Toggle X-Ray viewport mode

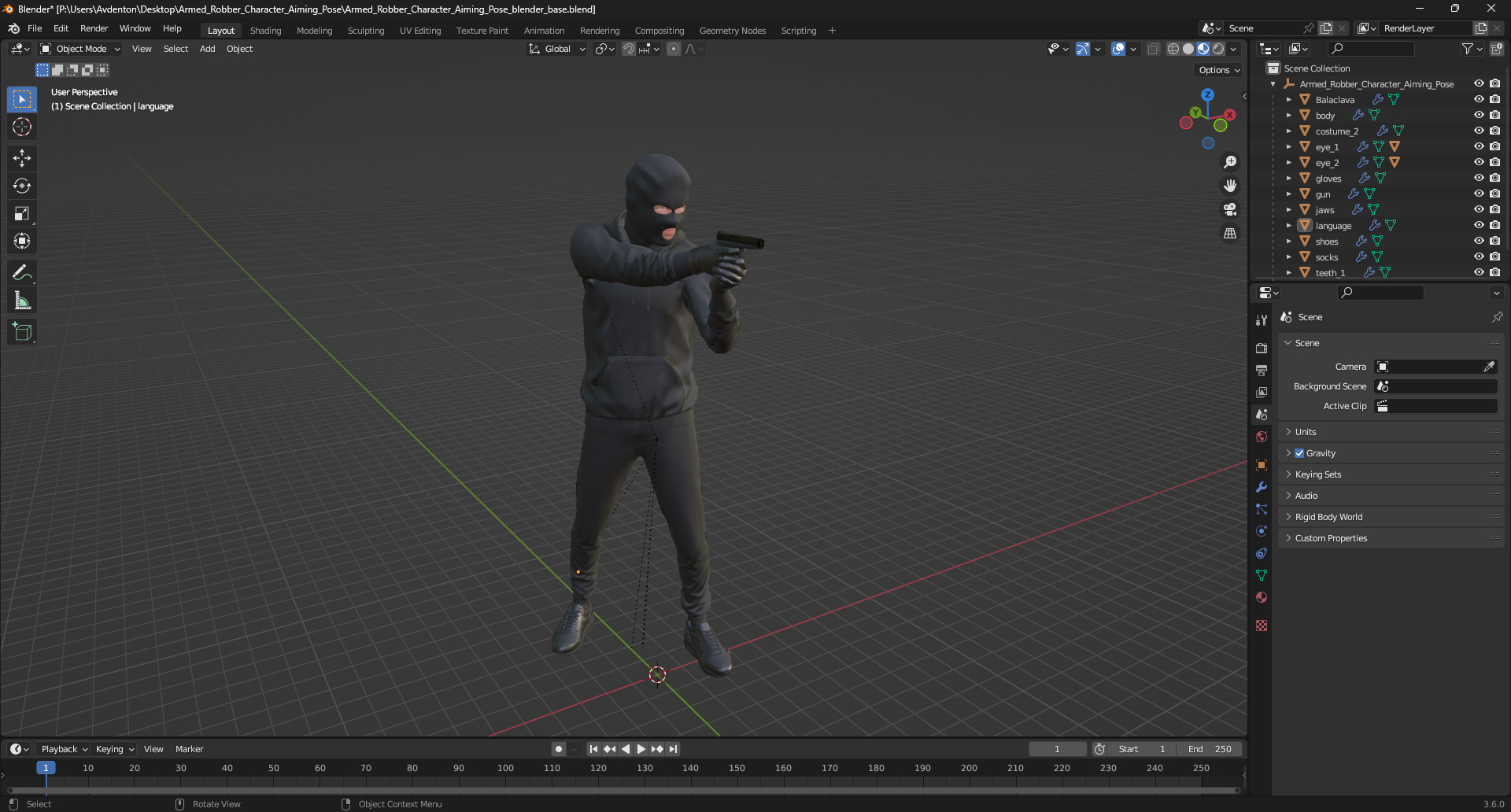[x=1154, y=49]
